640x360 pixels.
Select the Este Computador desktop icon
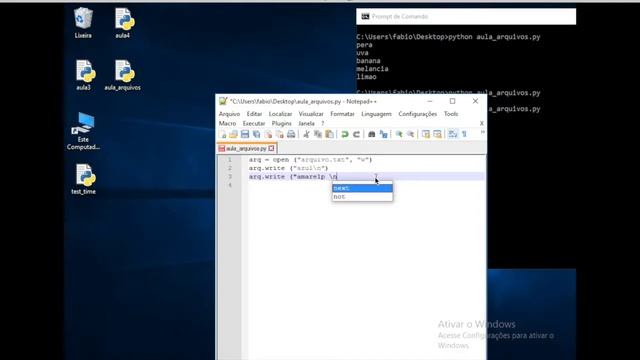(x=83, y=131)
